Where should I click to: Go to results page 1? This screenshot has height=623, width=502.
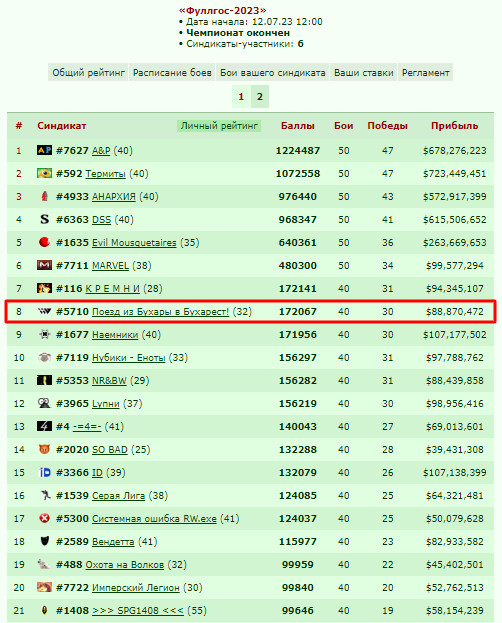point(241,97)
